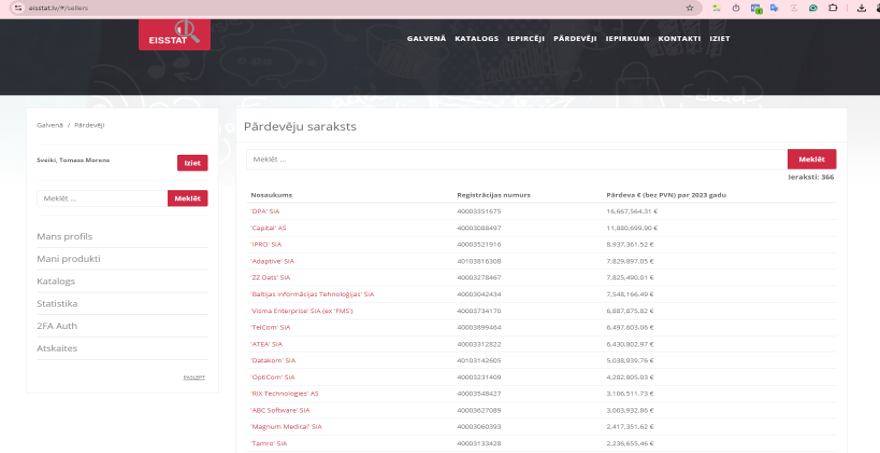Open seller 'ATEA' SIA
Image resolution: width=880 pixels, height=453 pixels.
(267, 344)
